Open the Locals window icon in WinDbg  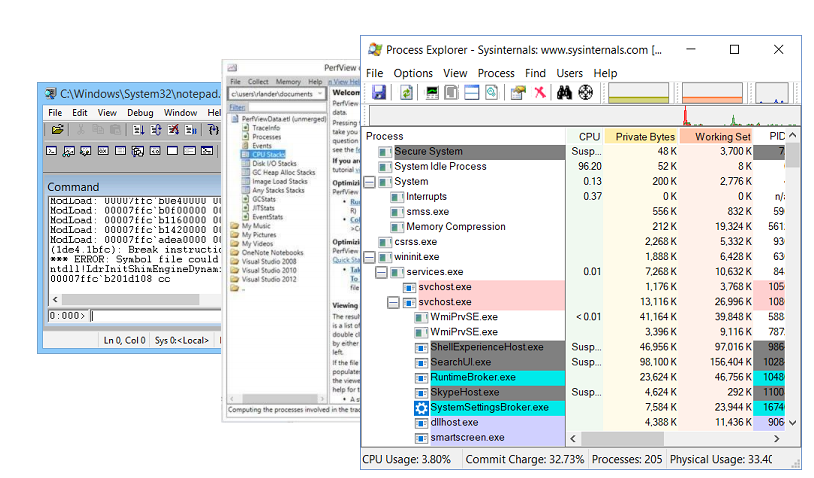(x=86, y=151)
